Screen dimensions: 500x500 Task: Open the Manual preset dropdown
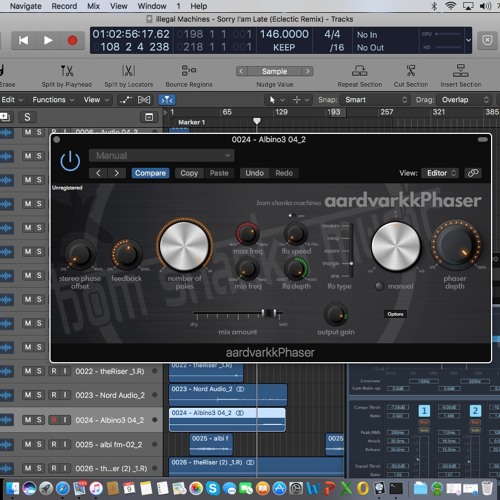tap(161, 155)
